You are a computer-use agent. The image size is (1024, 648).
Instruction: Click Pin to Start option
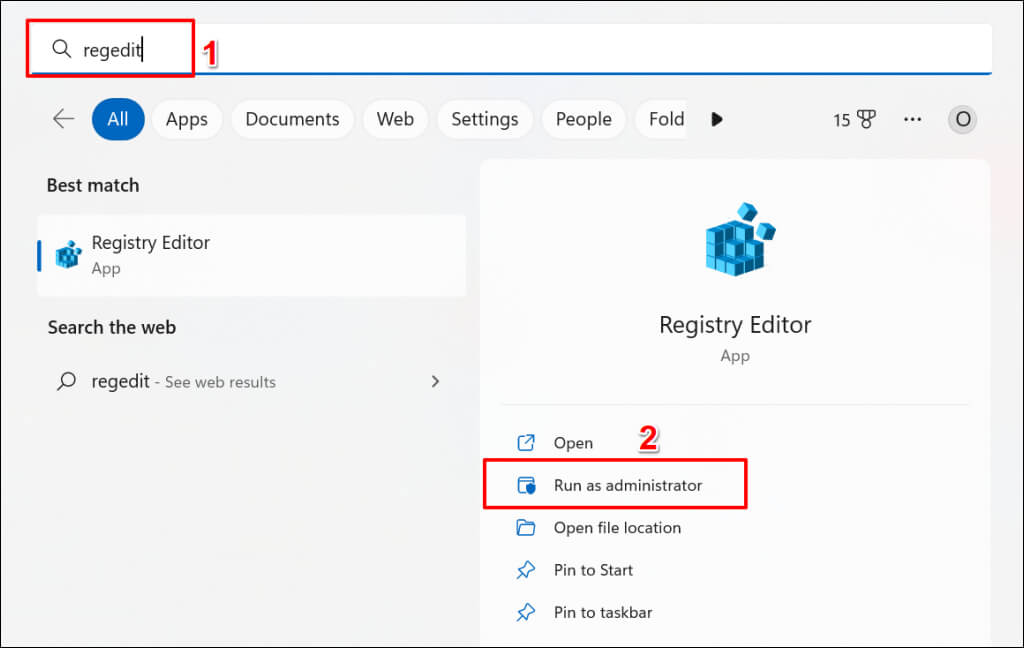593,570
